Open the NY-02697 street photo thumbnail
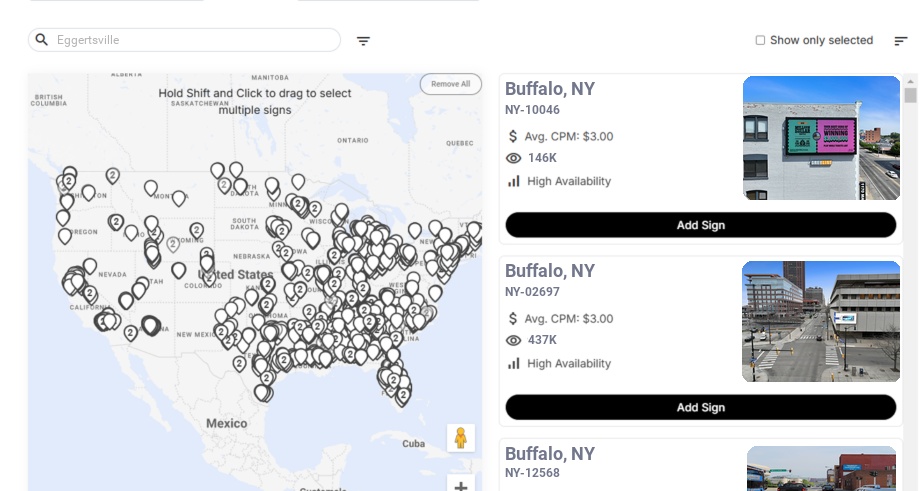 pos(821,321)
